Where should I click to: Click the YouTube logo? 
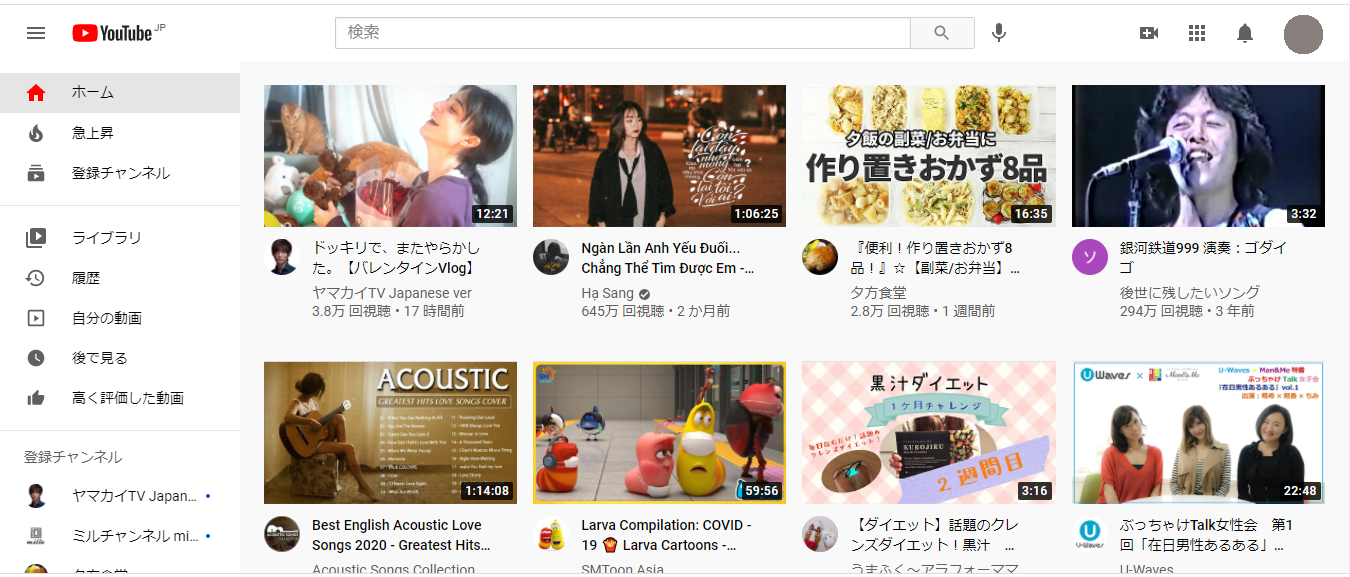click(x=112, y=33)
